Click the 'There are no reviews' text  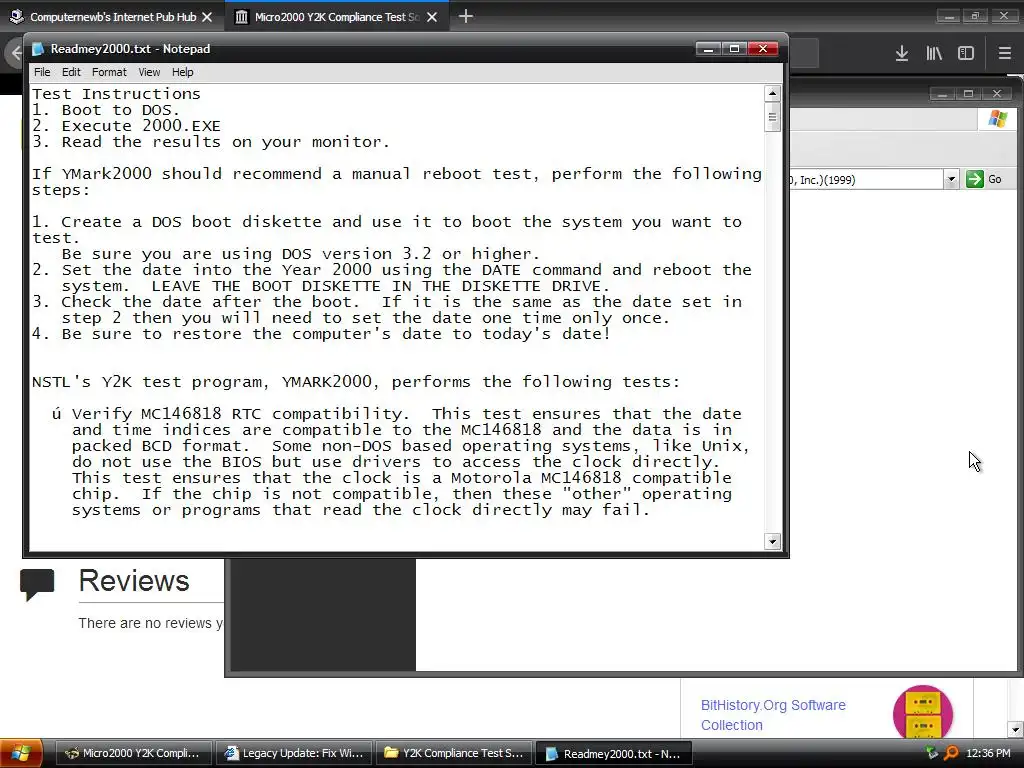click(x=150, y=623)
